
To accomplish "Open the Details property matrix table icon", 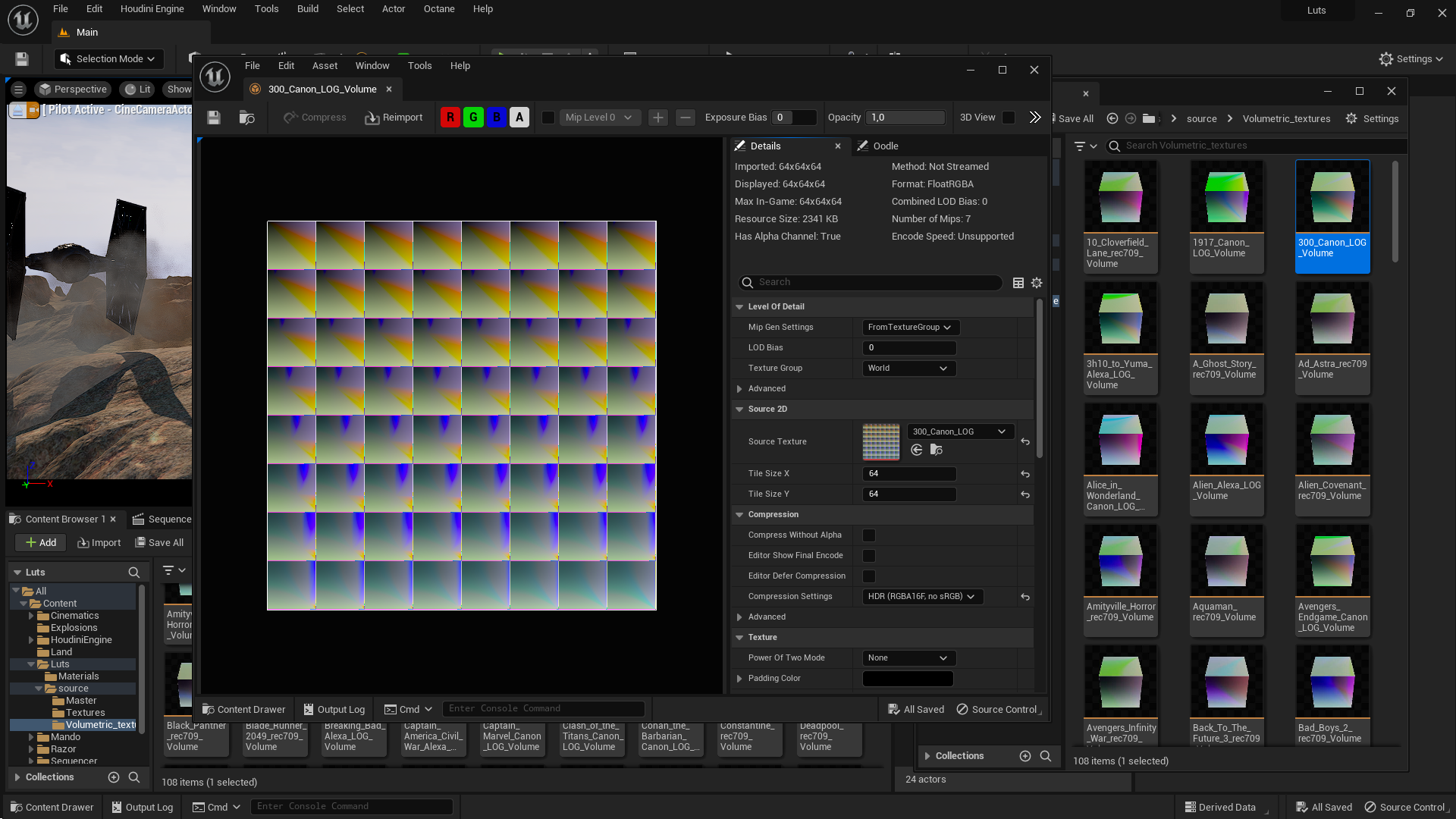I will click(1018, 282).
